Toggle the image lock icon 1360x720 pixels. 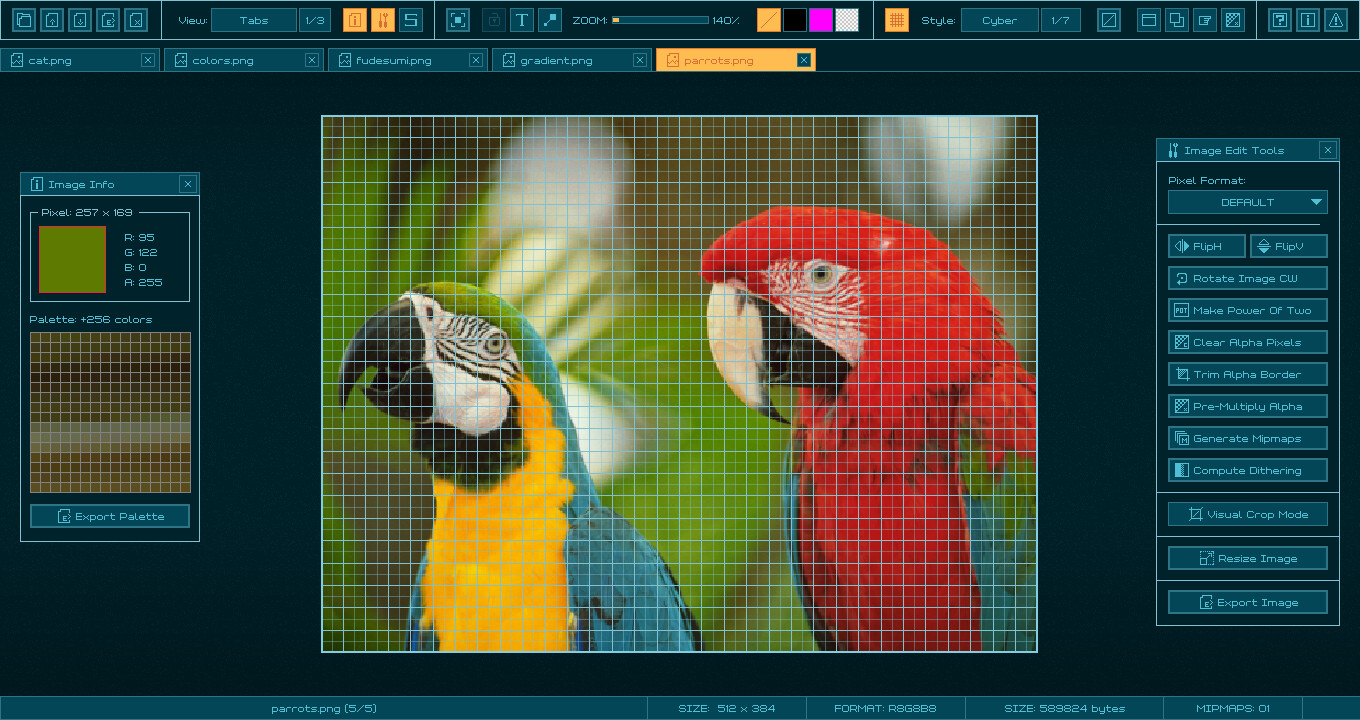tap(493, 19)
